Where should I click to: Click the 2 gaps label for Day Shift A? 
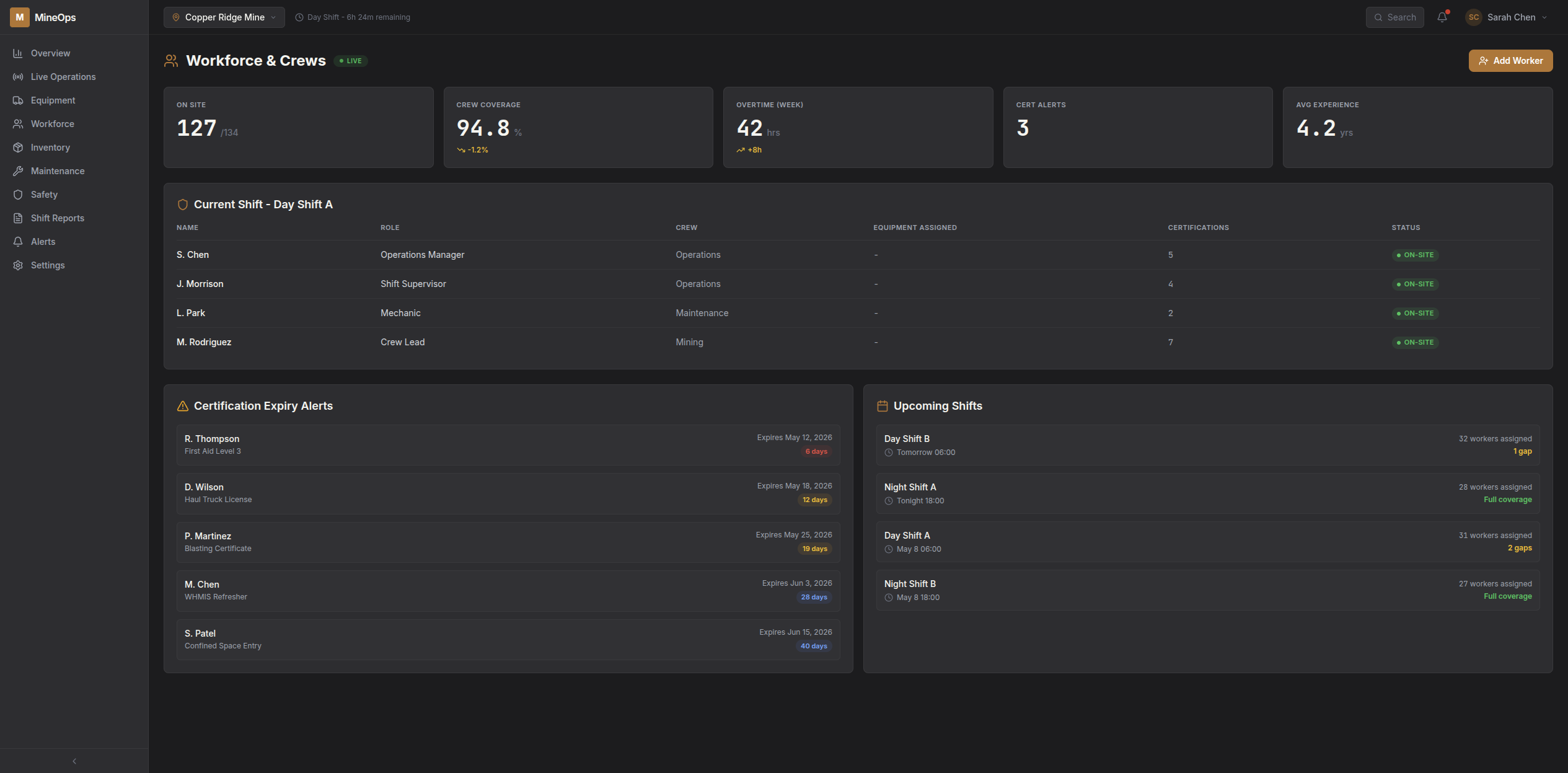[1520, 548]
